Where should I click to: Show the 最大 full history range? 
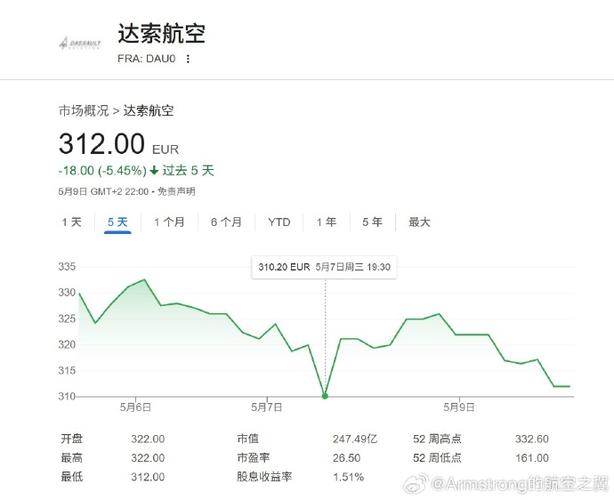click(x=419, y=222)
